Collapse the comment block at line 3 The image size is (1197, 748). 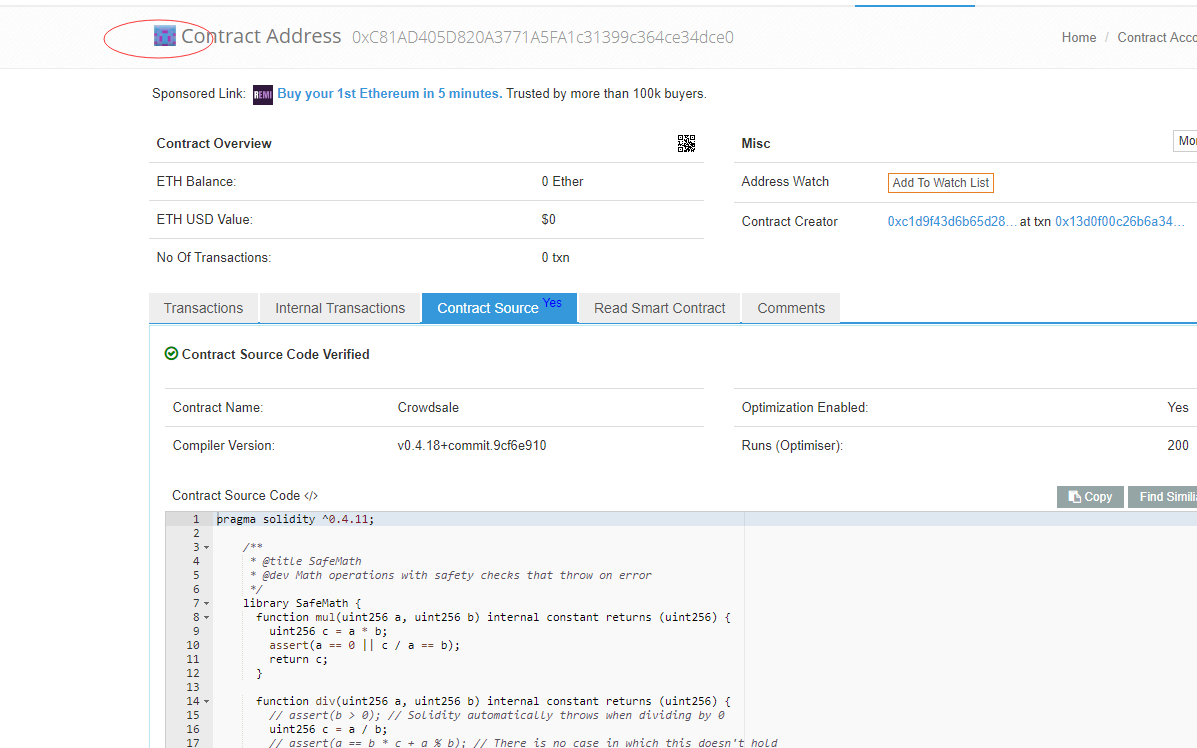click(x=205, y=547)
